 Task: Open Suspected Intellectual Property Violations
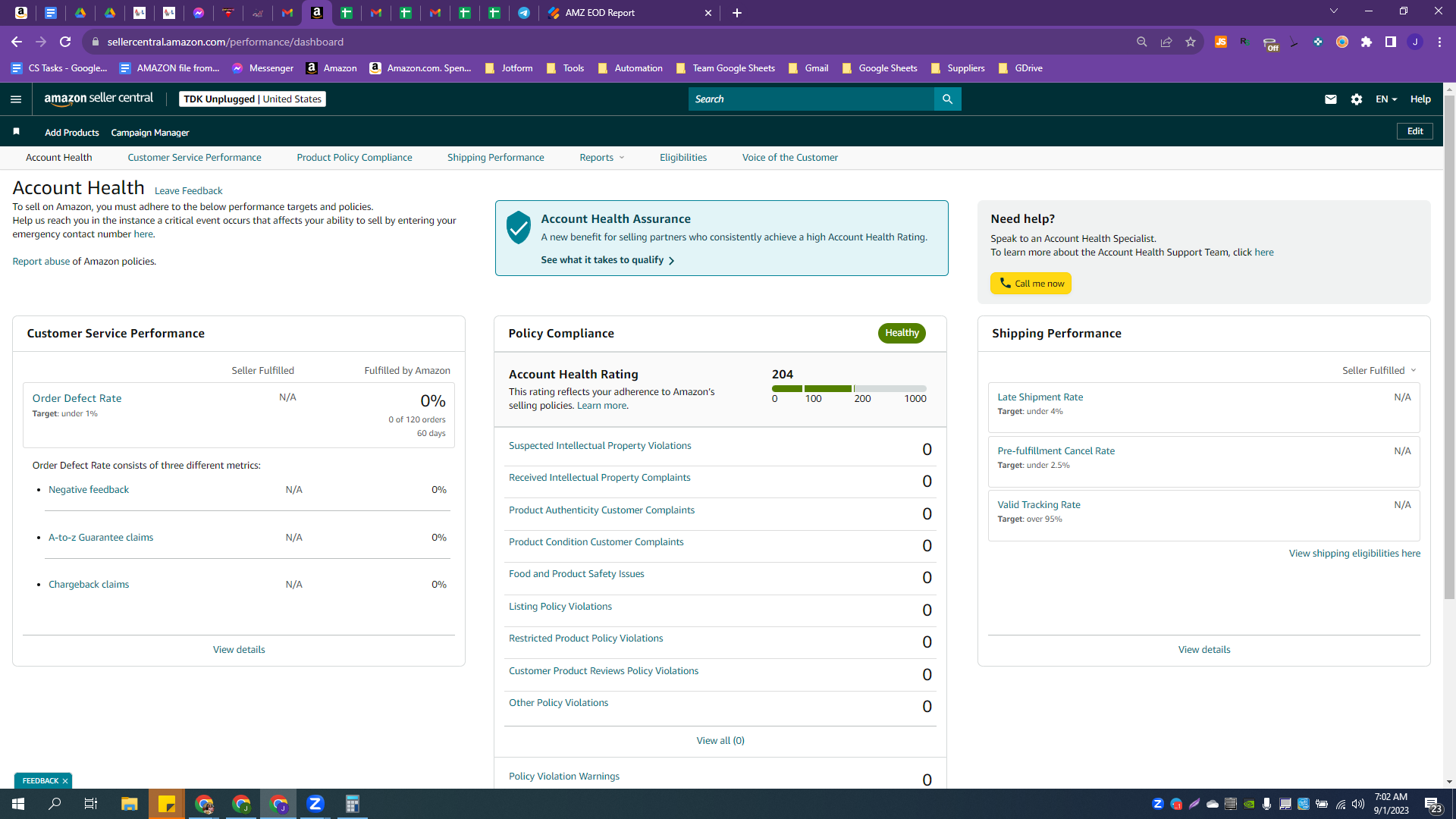pos(600,446)
